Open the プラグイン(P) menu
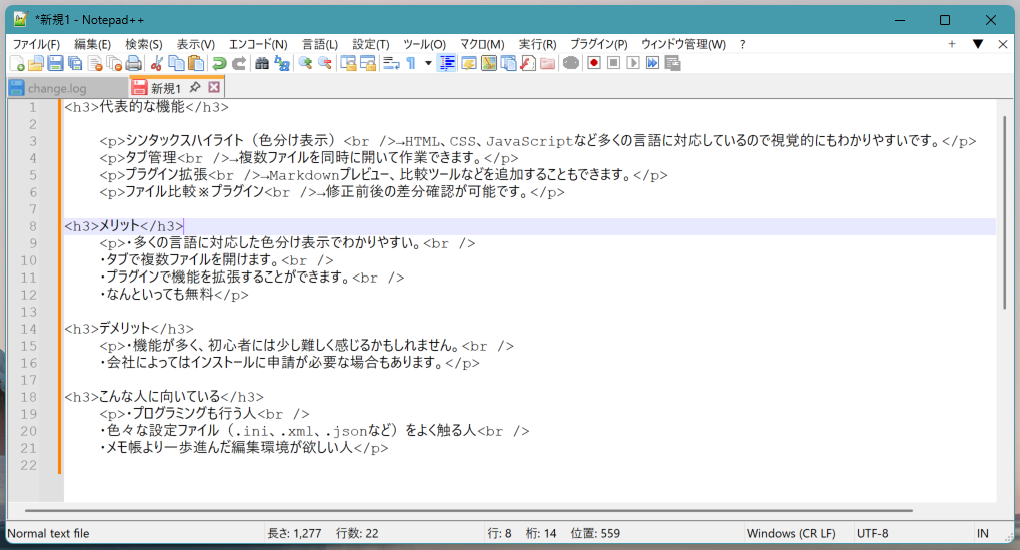The height and width of the screenshot is (550, 1020). [599, 44]
